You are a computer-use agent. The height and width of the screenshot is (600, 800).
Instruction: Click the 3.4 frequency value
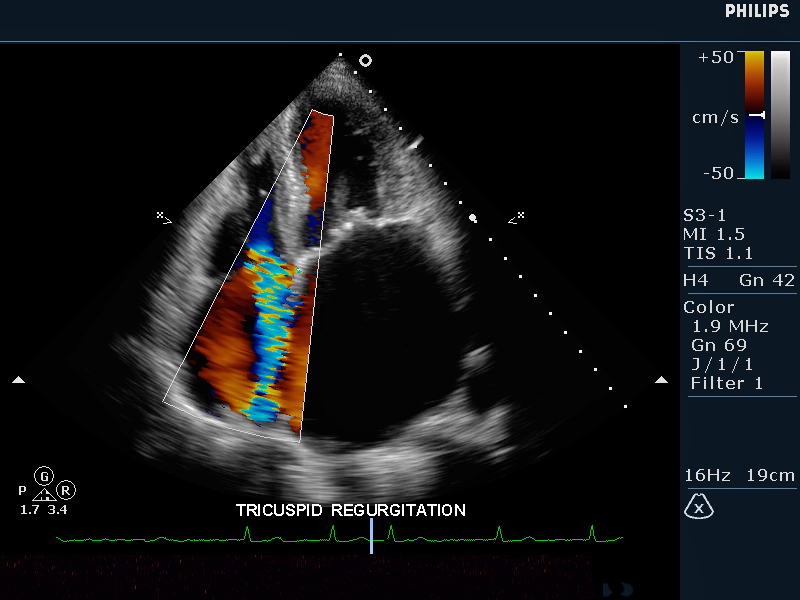coord(57,510)
